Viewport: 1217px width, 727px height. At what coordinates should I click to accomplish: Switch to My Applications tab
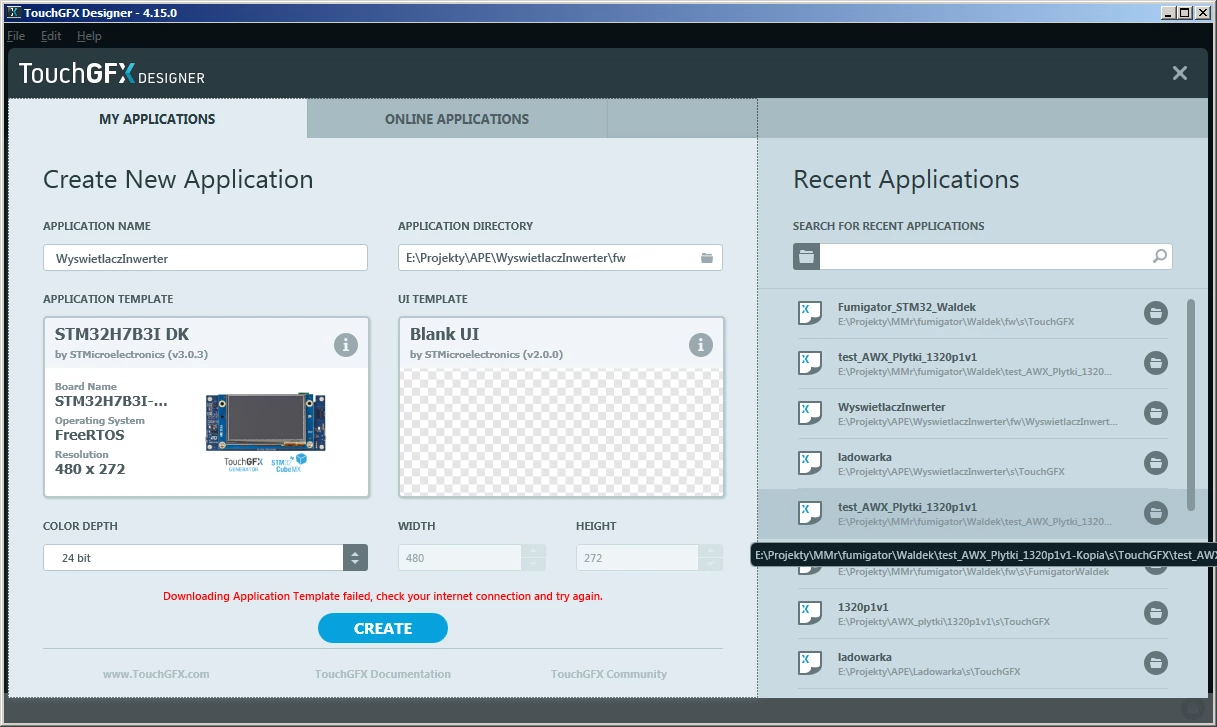click(157, 119)
